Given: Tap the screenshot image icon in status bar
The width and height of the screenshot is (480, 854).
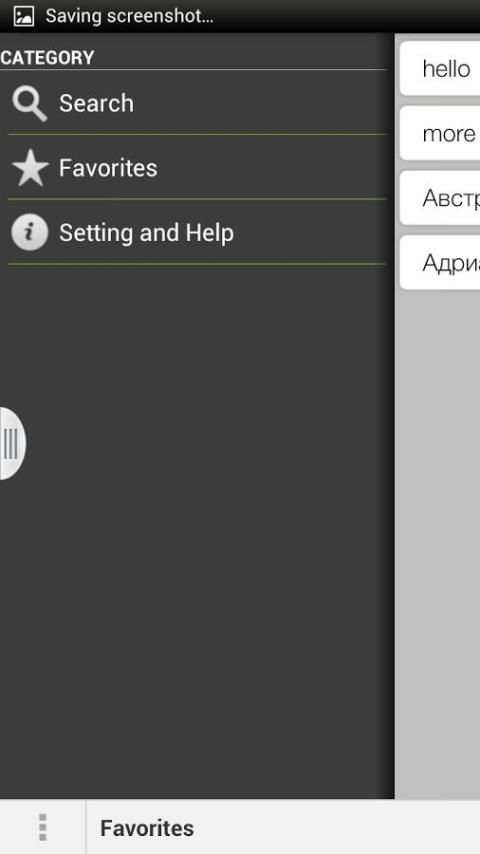Looking at the screenshot, I should (x=23, y=16).
